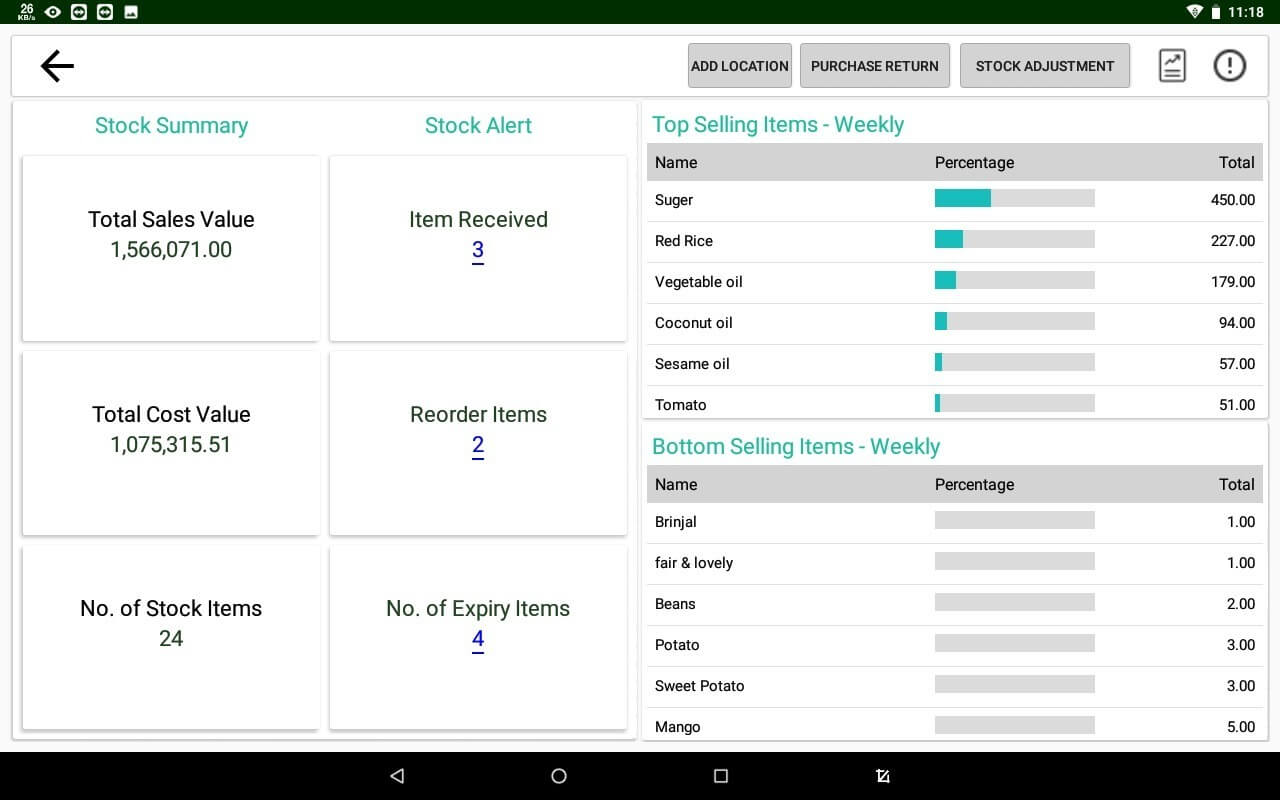Image resolution: width=1280 pixels, height=800 pixels.
Task: Click the Name column header in Top Selling
Action: pyautogui.click(x=675, y=162)
